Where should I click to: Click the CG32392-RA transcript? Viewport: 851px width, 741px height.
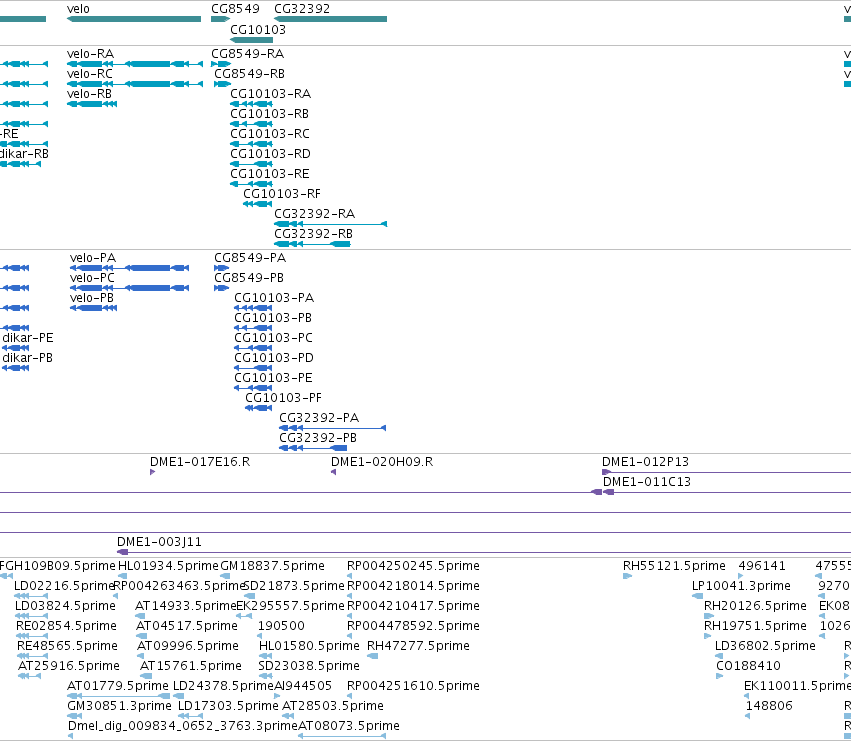tap(331, 224)
